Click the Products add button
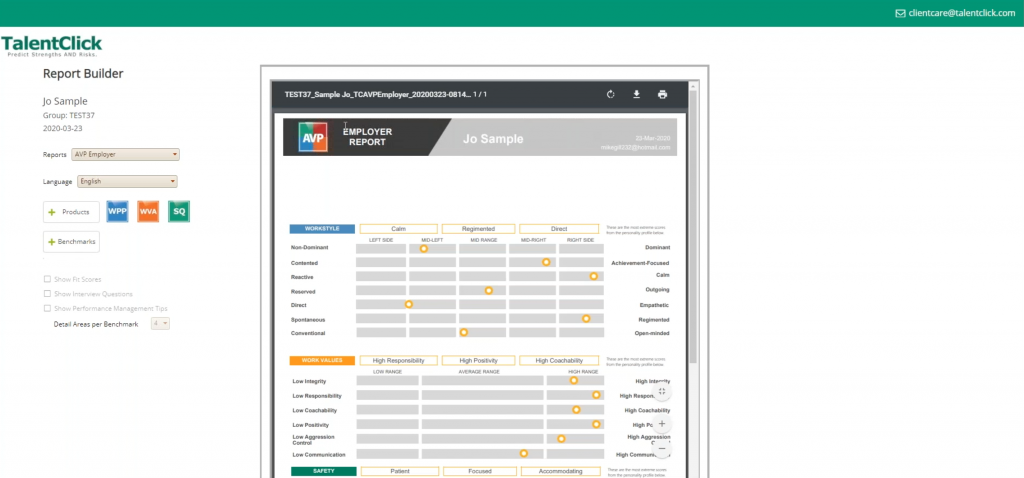Image resolution: width=1024 pixels, height=478 pixels. click(x=70, y=212)
